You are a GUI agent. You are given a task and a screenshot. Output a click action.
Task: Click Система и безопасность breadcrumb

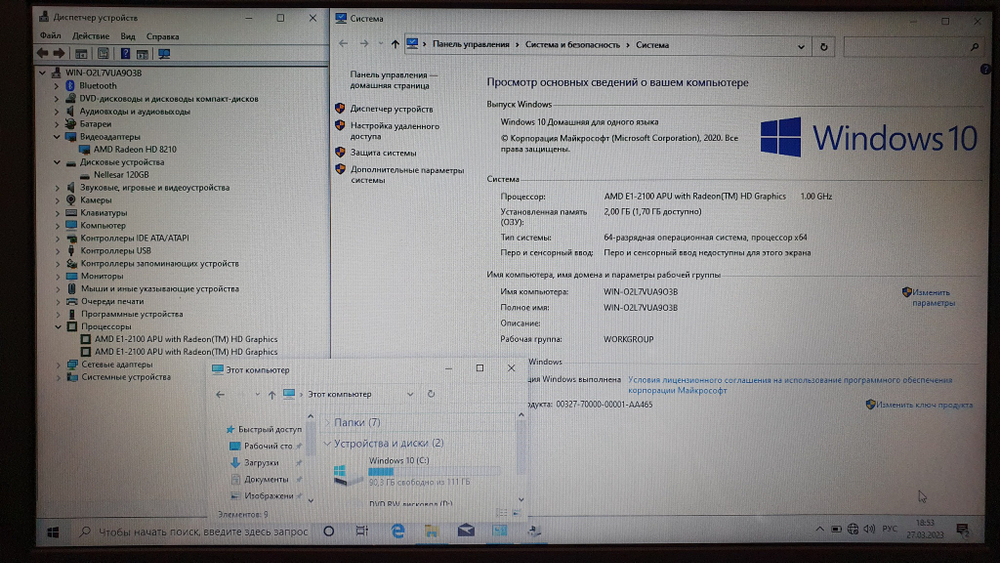572,45
